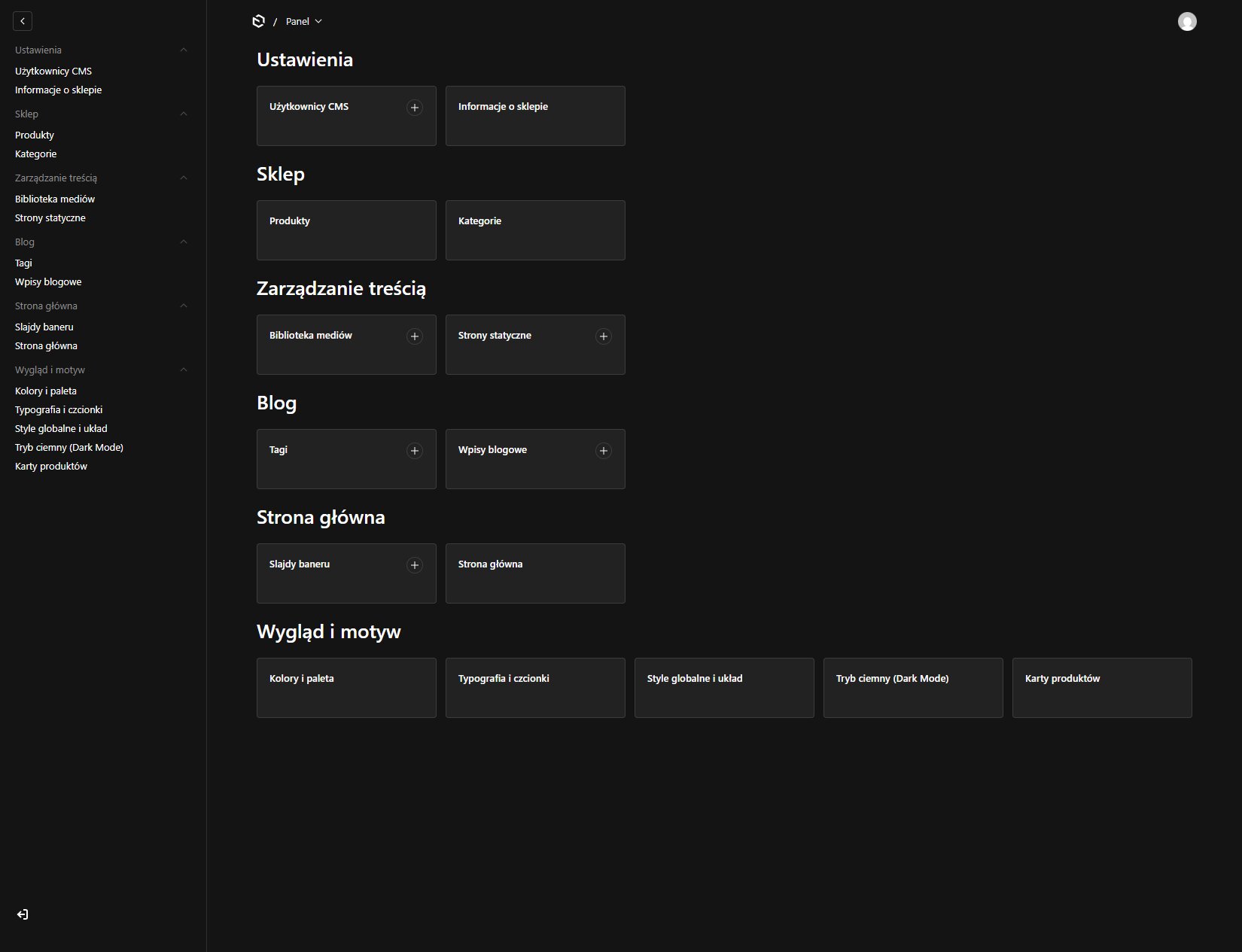The image size is (1242, 952).
Task: Go to Kategorie in the sidebar
Action: pos(36,154)
